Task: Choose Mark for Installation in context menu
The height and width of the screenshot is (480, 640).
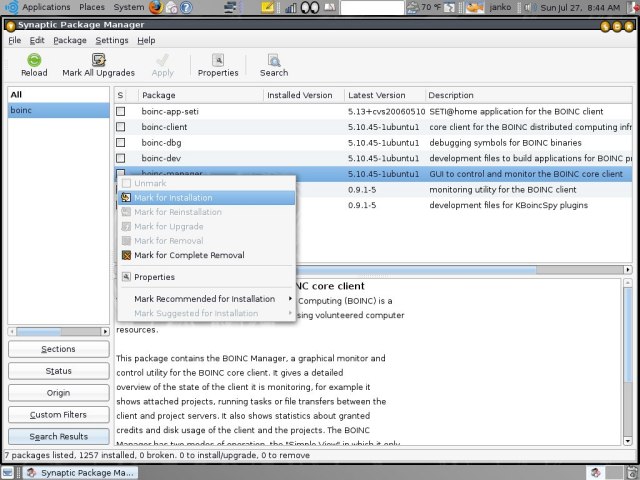Action: (206, 198)
